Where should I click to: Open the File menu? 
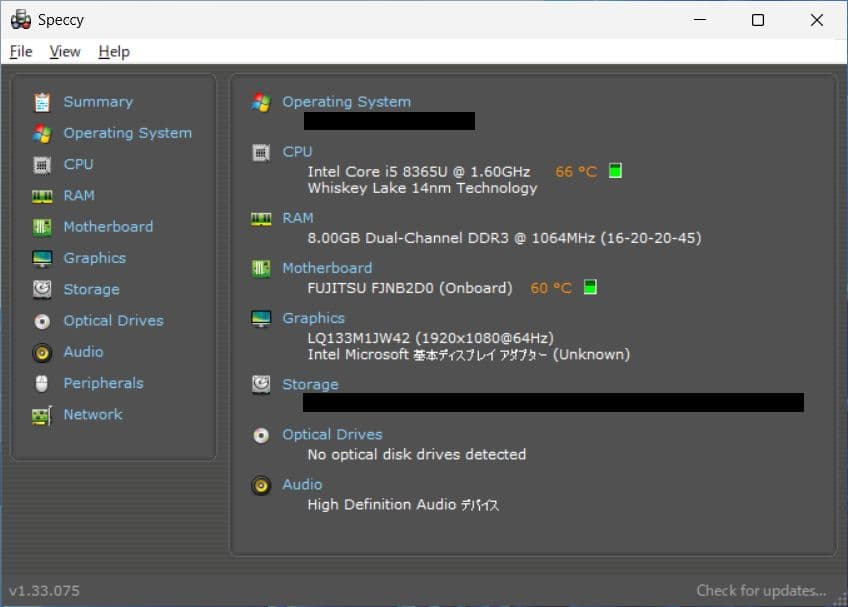(21, 52)
